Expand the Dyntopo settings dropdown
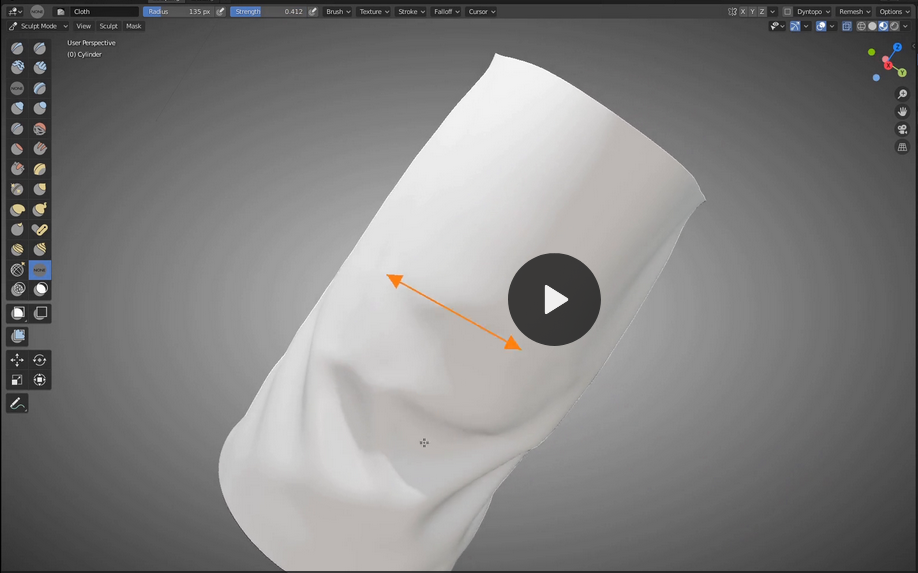This screenshot has height=573, width=918. (x=814, y=12)
